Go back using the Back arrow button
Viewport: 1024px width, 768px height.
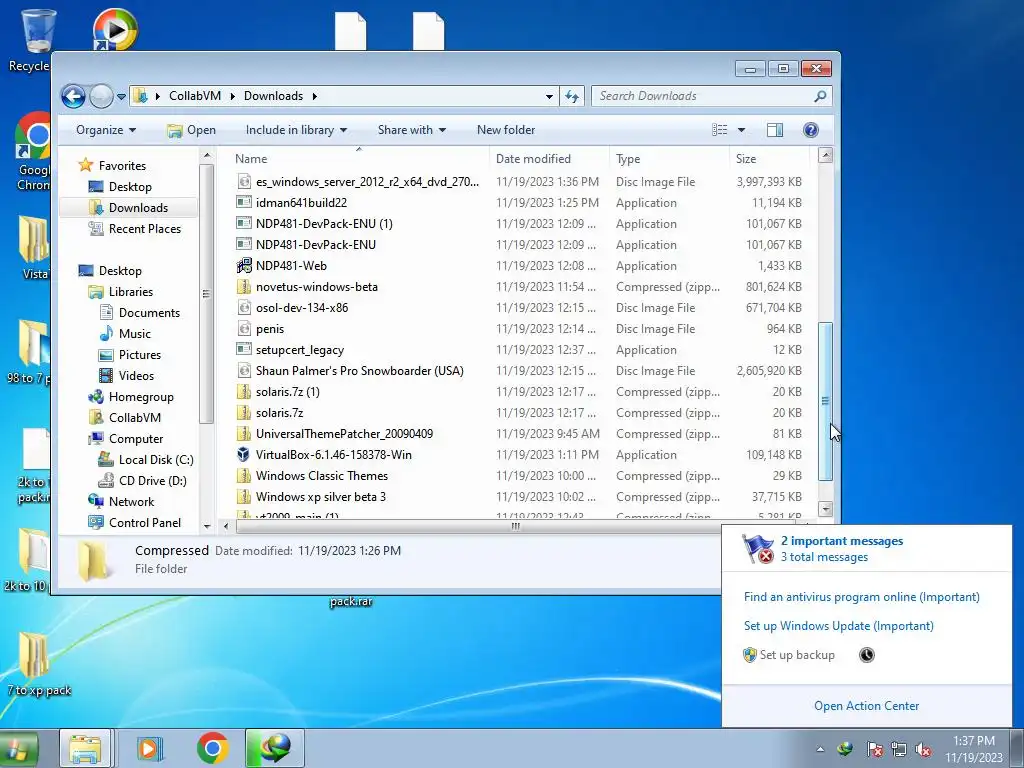[73, 97]
